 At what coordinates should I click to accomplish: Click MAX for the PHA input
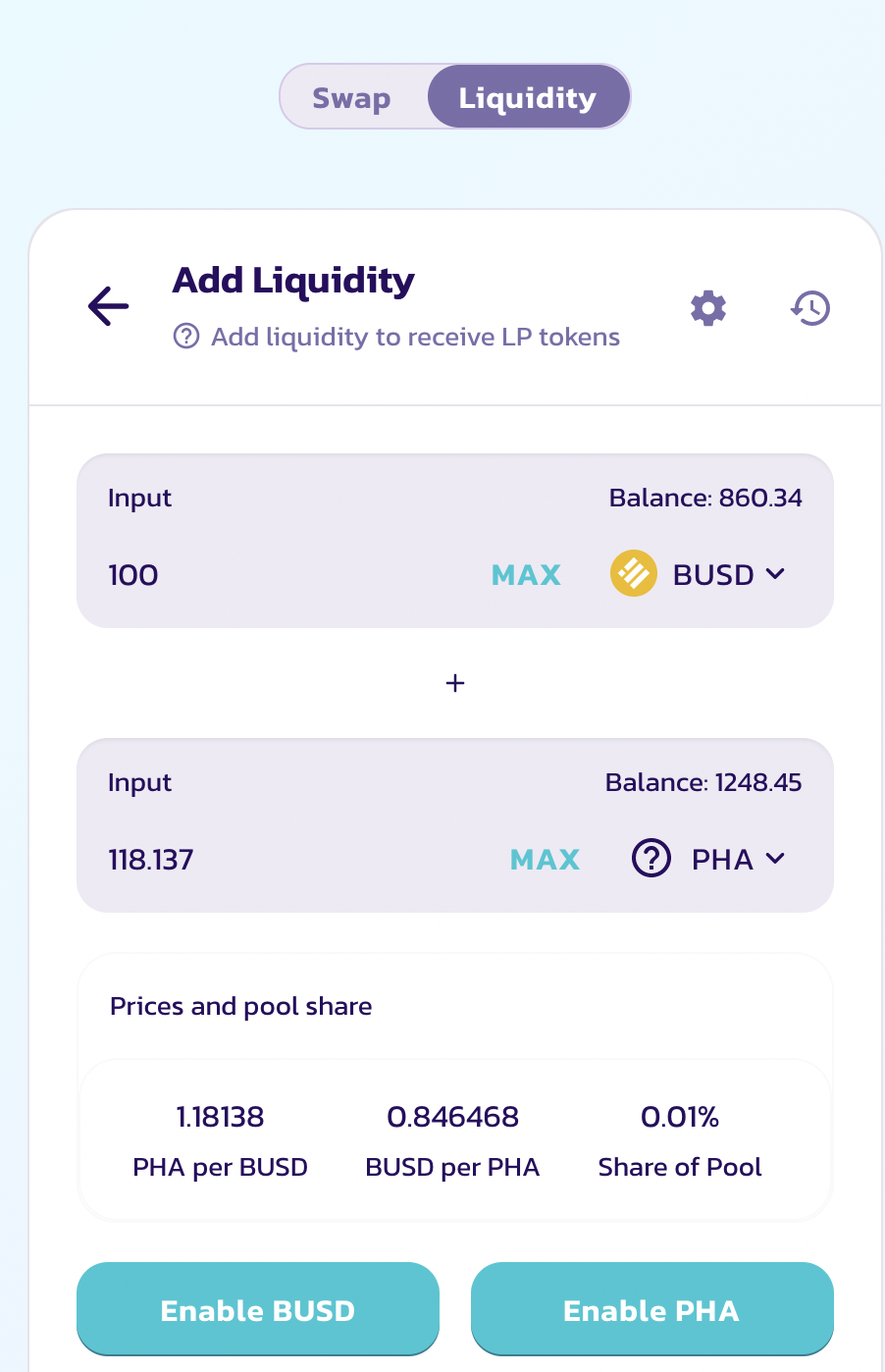tap(545, 860)
